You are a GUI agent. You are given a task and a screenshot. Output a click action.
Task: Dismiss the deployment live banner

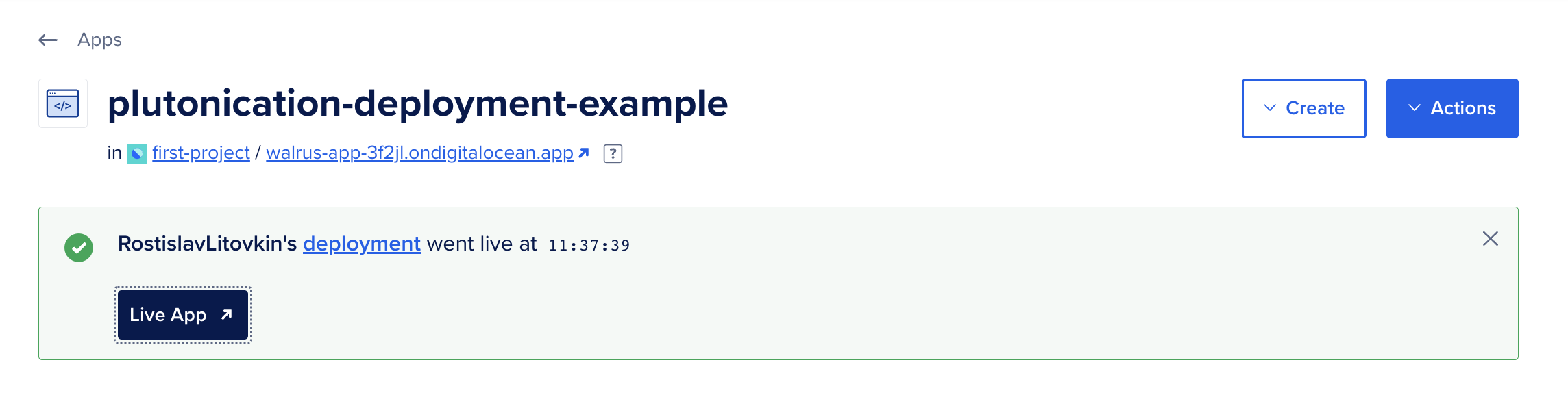[x=1491, y=239]
